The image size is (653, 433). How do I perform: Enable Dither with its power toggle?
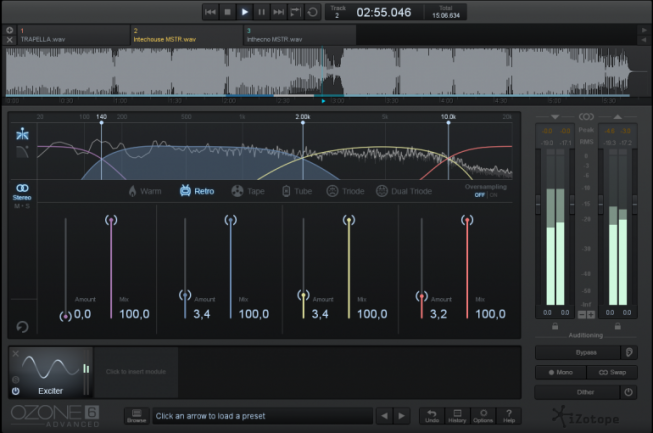pos(629,392)
